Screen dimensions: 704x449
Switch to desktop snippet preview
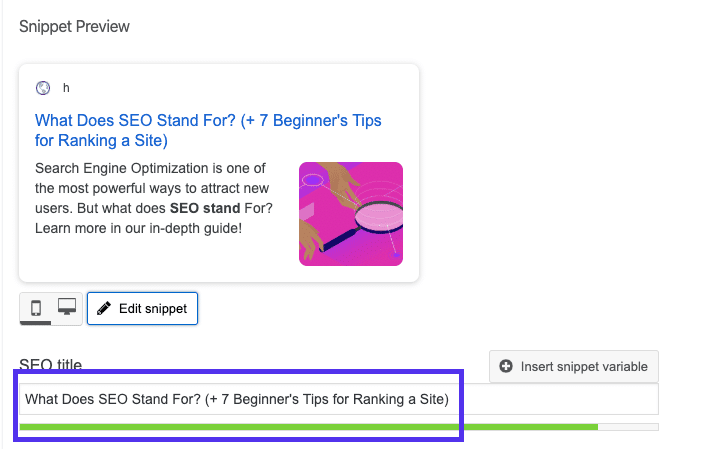point(67,308)
